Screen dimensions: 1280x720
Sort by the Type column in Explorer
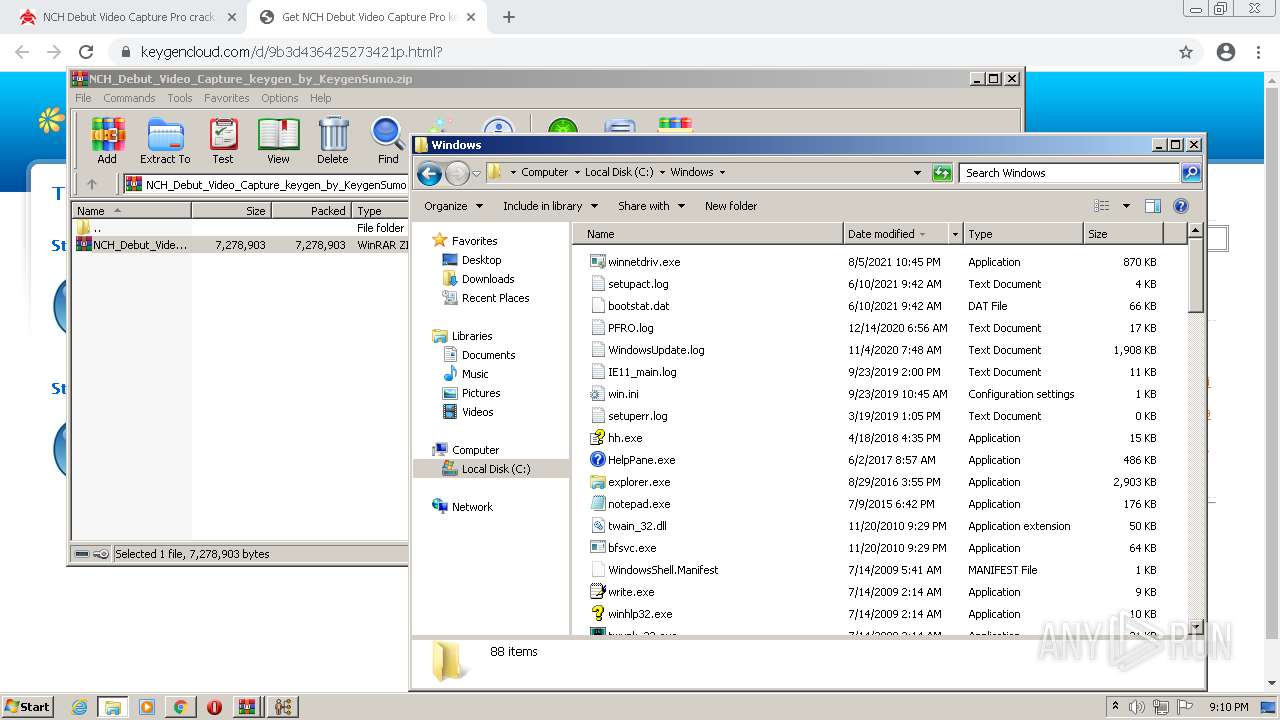(x=1023, y=234)
